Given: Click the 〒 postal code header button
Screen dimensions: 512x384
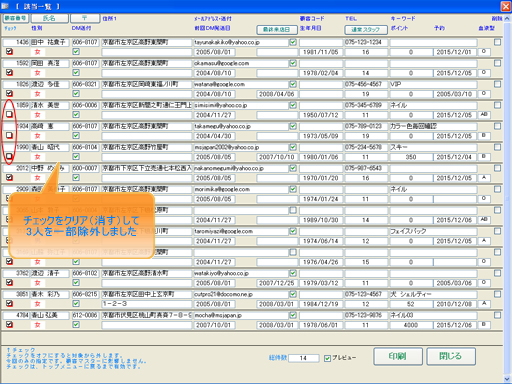Looking at the screenshot, I should pyautogui.click(x=85, y=18).
